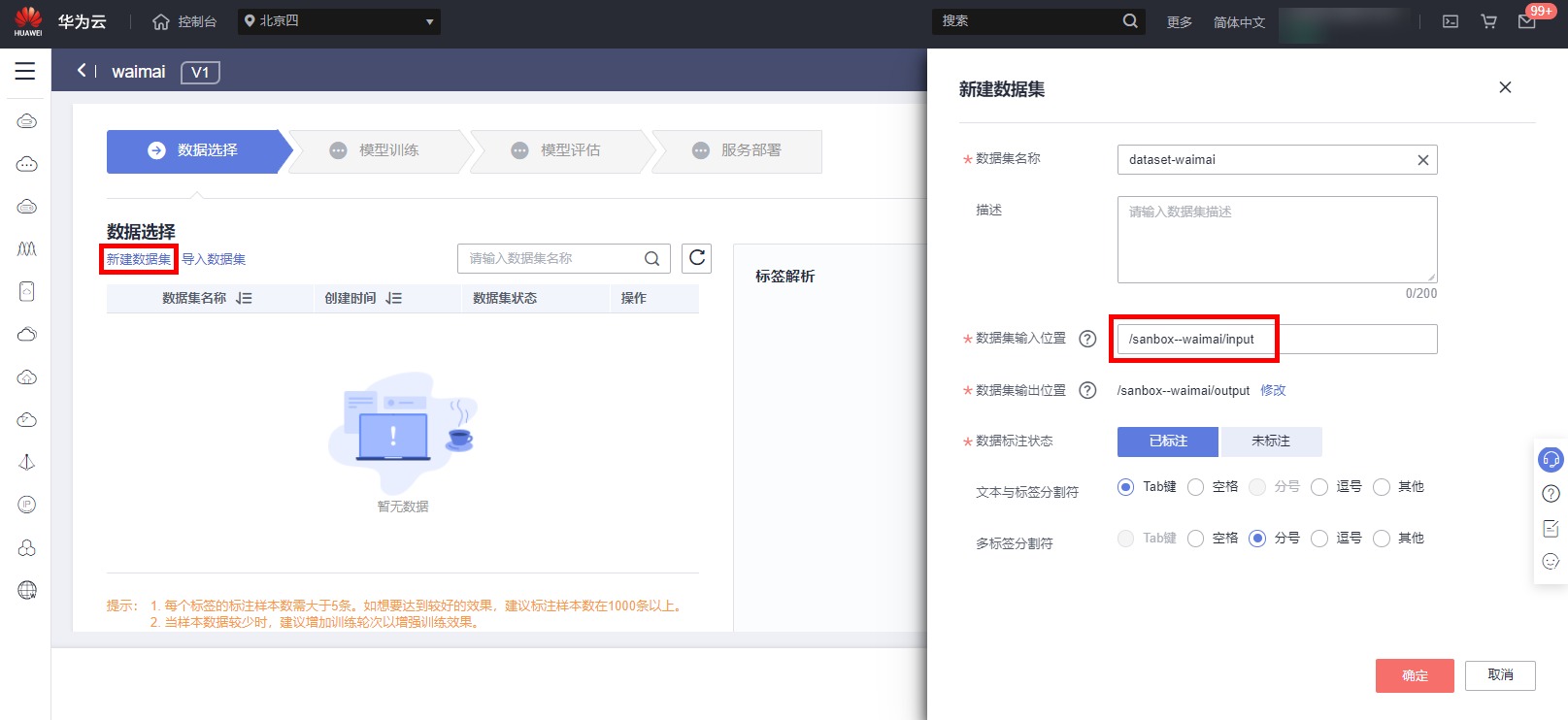Switch to 服务部署 step tab
1568x720 pixels.
[x=740, y=150]
